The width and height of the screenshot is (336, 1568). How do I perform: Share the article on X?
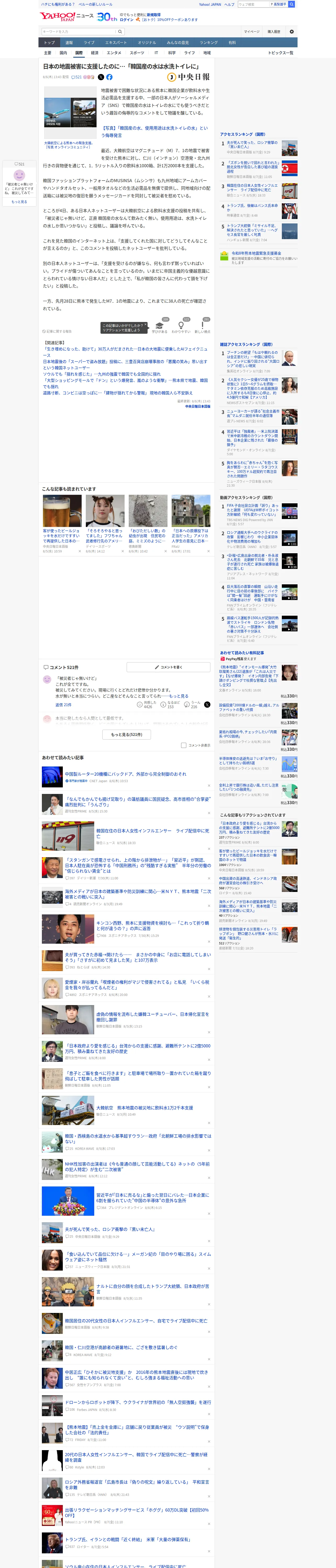point(101,77)
